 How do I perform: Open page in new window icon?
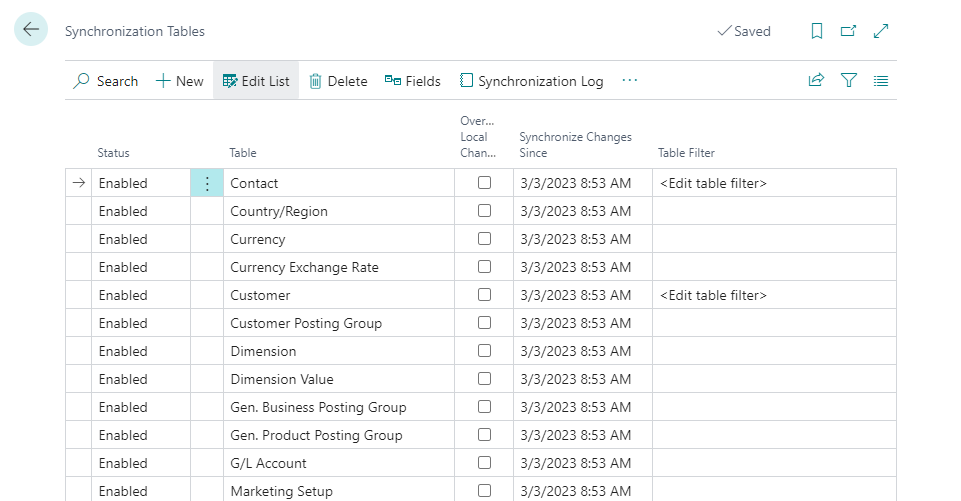click(x=849, y=31)
